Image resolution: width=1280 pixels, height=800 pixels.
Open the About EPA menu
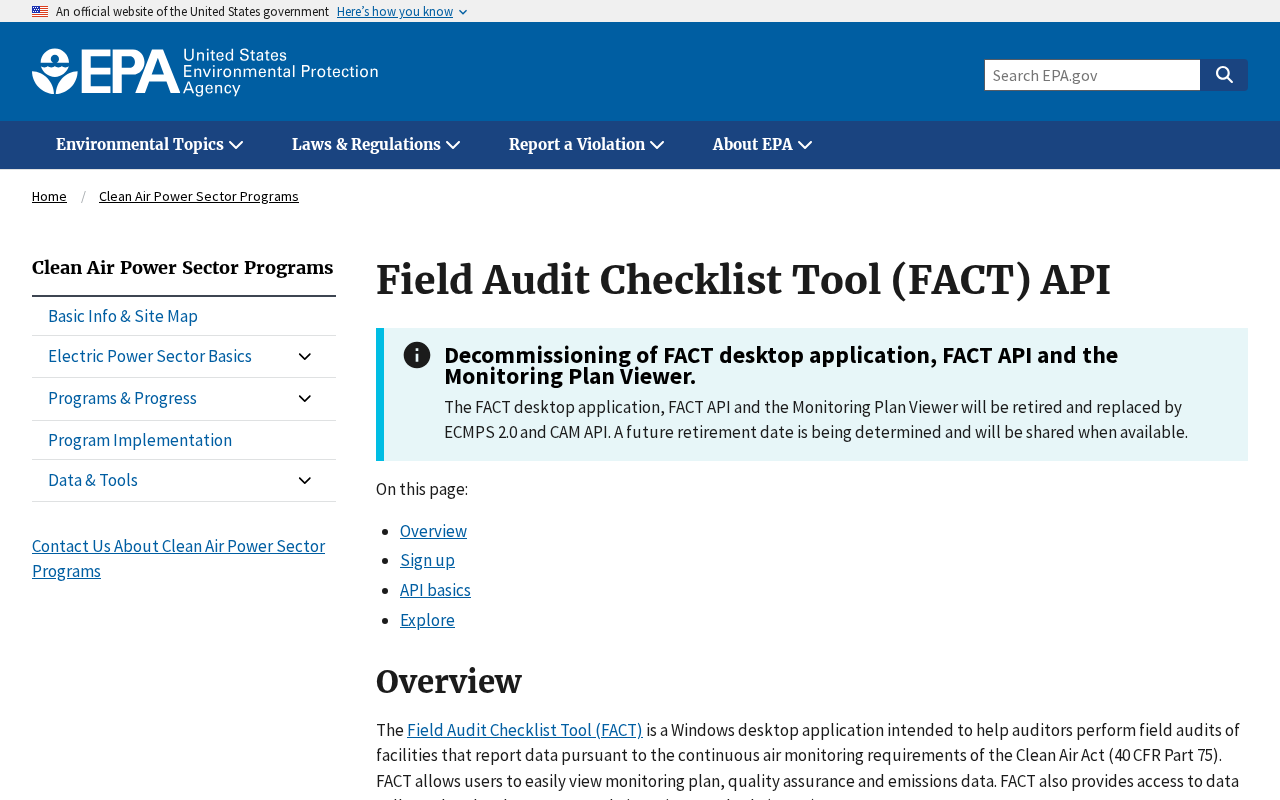pyautogui.click(x=762, y=145)
